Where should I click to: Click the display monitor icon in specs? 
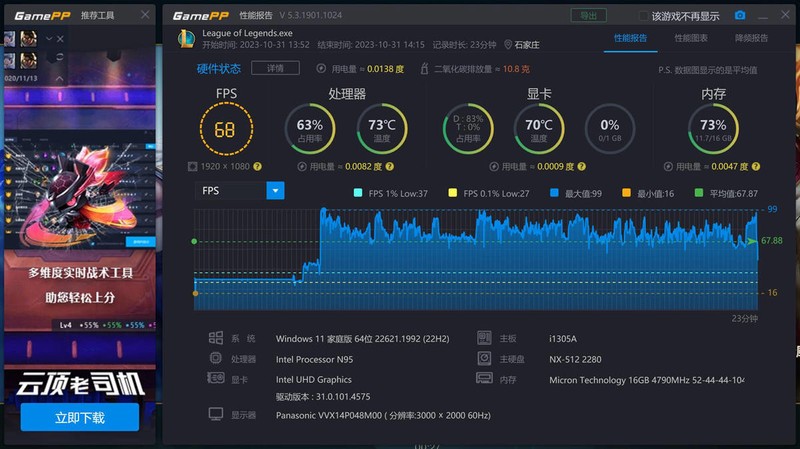coord(216,414)
